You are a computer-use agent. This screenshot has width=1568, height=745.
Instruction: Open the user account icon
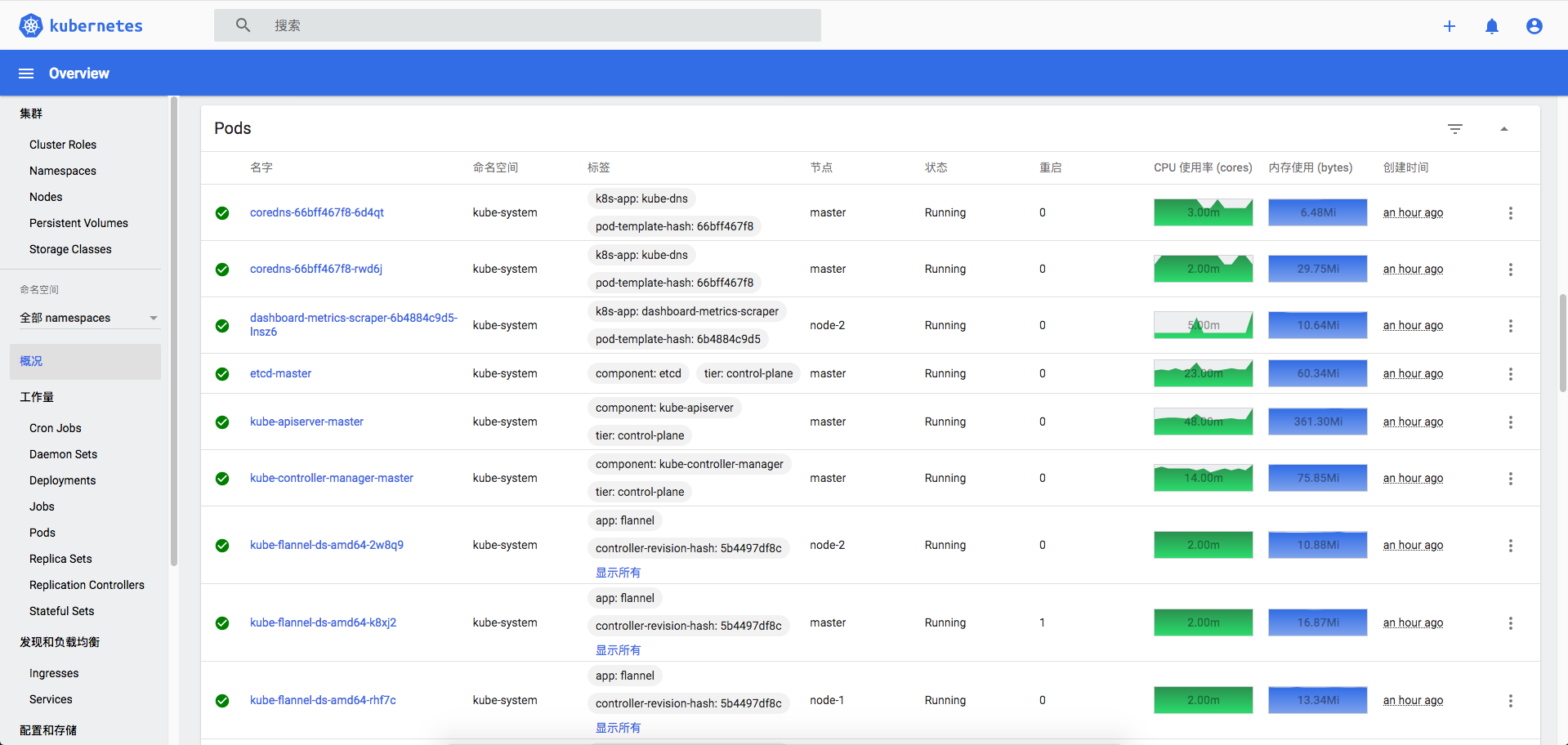click(1534, 26)
